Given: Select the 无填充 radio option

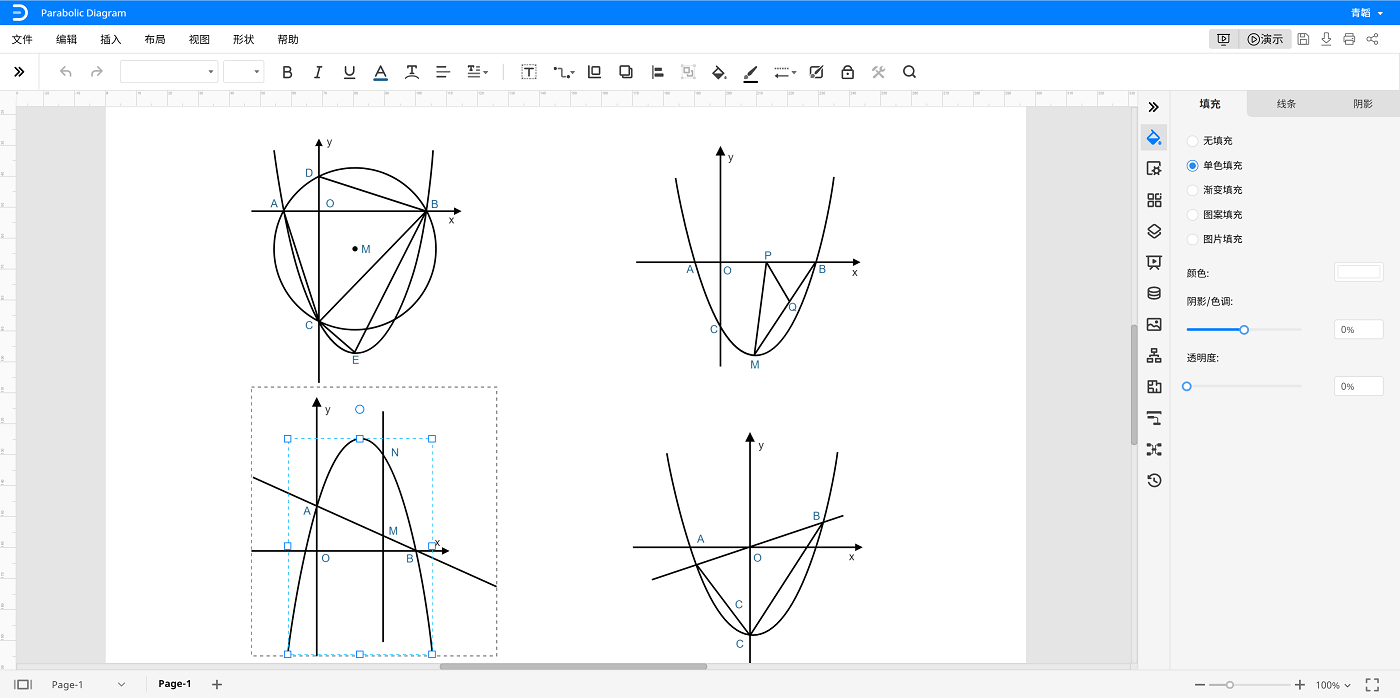Looking at the screenshot, I should click(1192, 141).
